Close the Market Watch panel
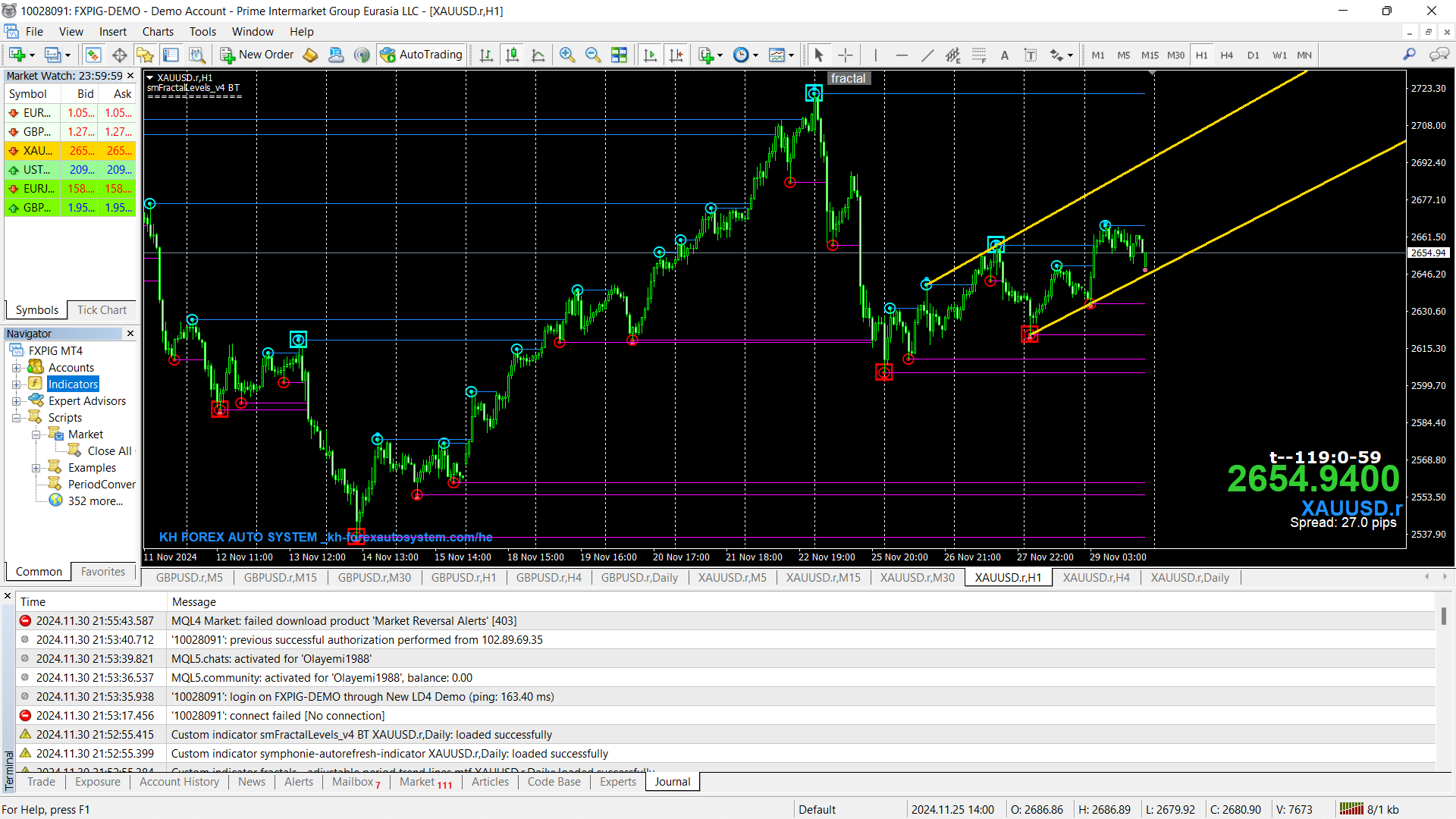Viewport: 1456px width, 819px height. (x=130, y=76)
